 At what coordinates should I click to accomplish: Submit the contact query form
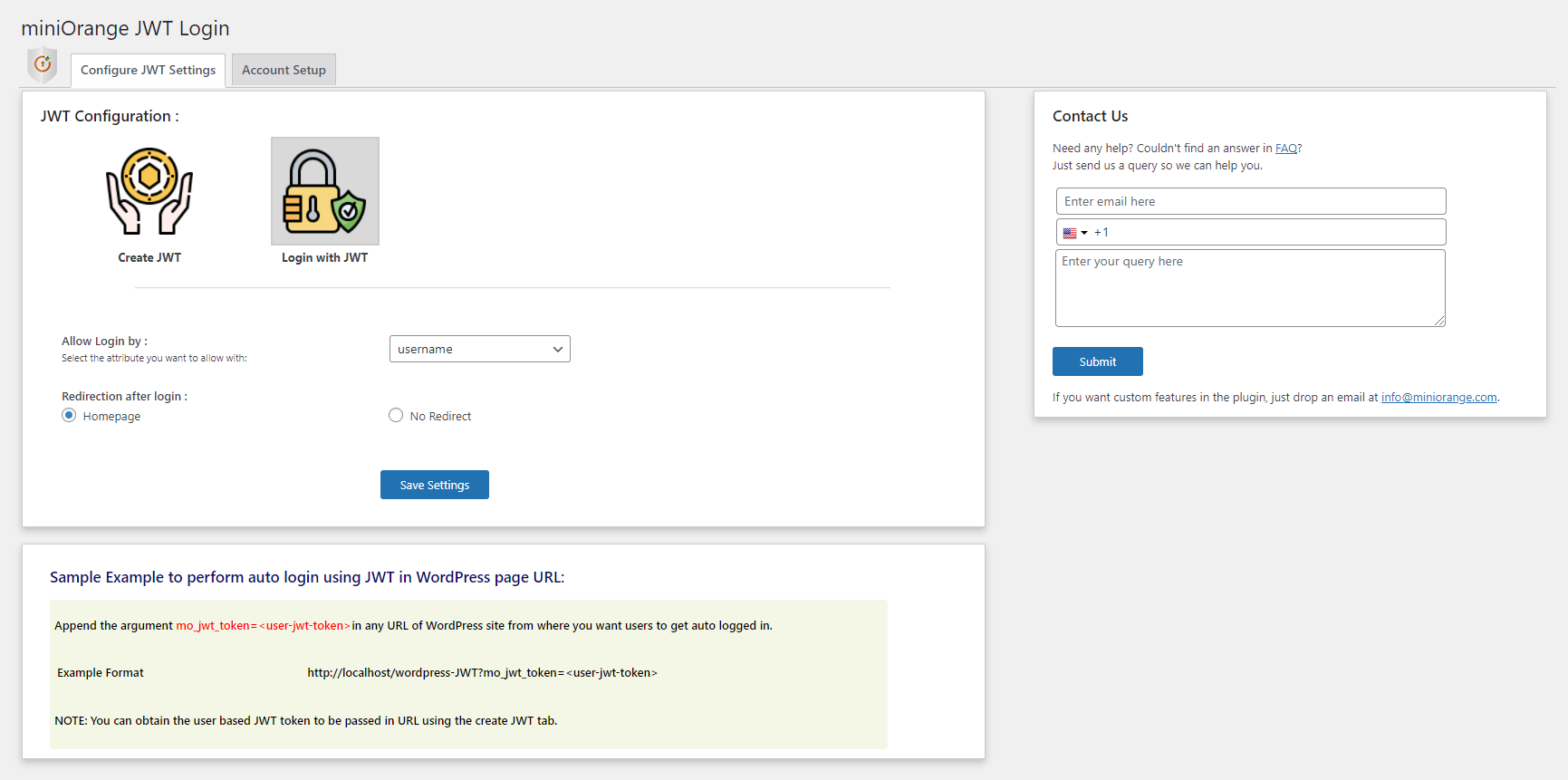click(x=1098, y=361)
